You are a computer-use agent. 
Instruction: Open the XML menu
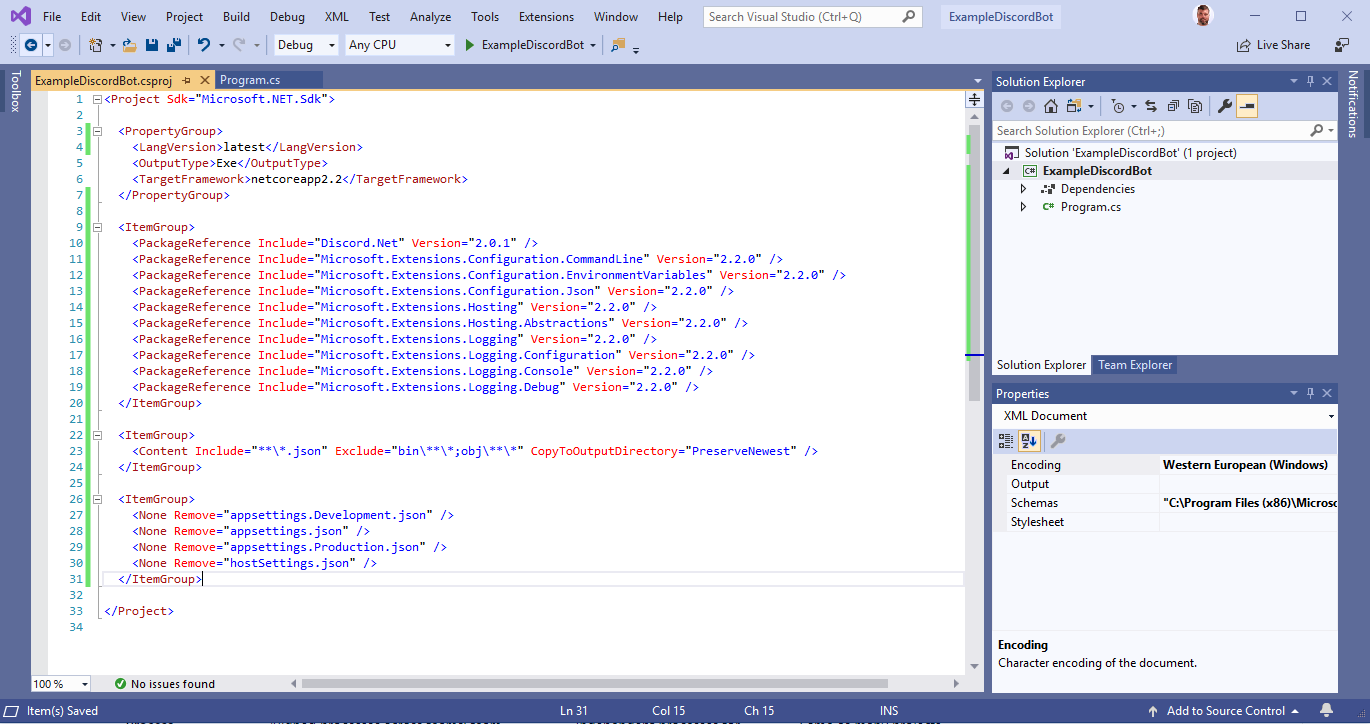[337, 17]
